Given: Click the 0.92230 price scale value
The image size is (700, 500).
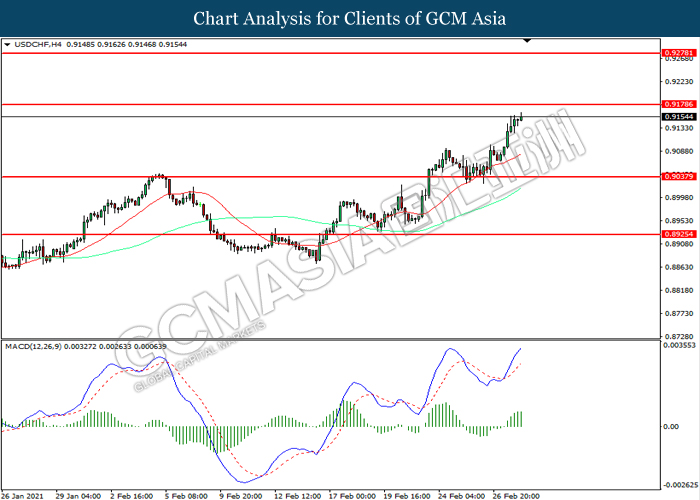Looking at the screenshot, I should 679,82.
